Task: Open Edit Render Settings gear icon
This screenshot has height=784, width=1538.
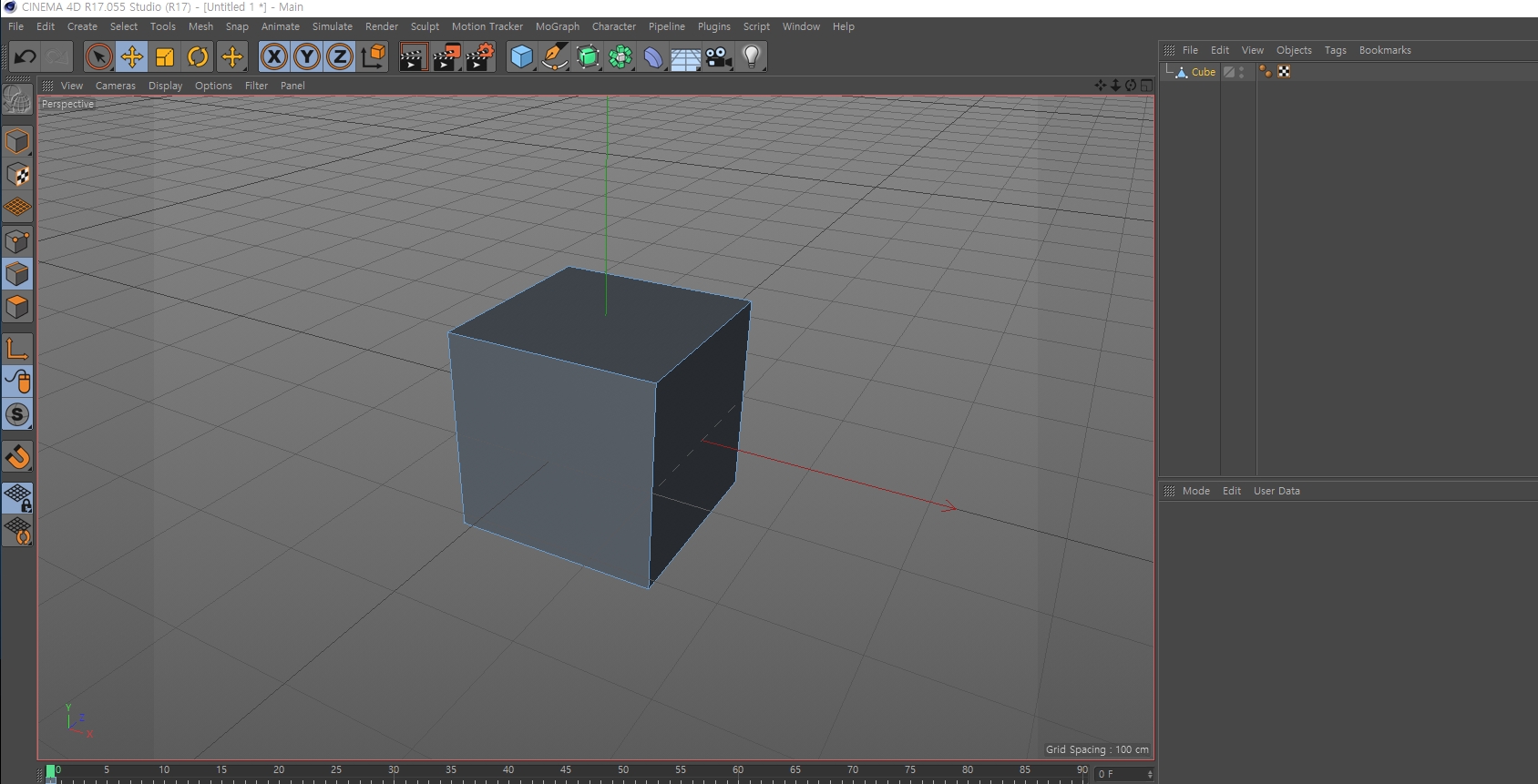Action: pos(480,56)
